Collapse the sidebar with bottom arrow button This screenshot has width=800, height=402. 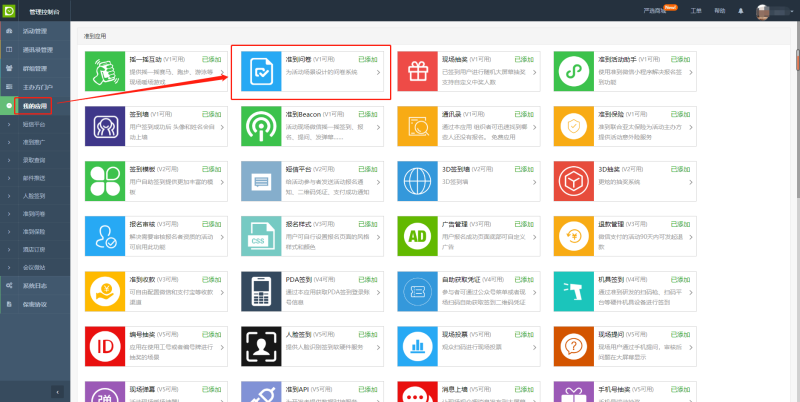pos(57,391)
